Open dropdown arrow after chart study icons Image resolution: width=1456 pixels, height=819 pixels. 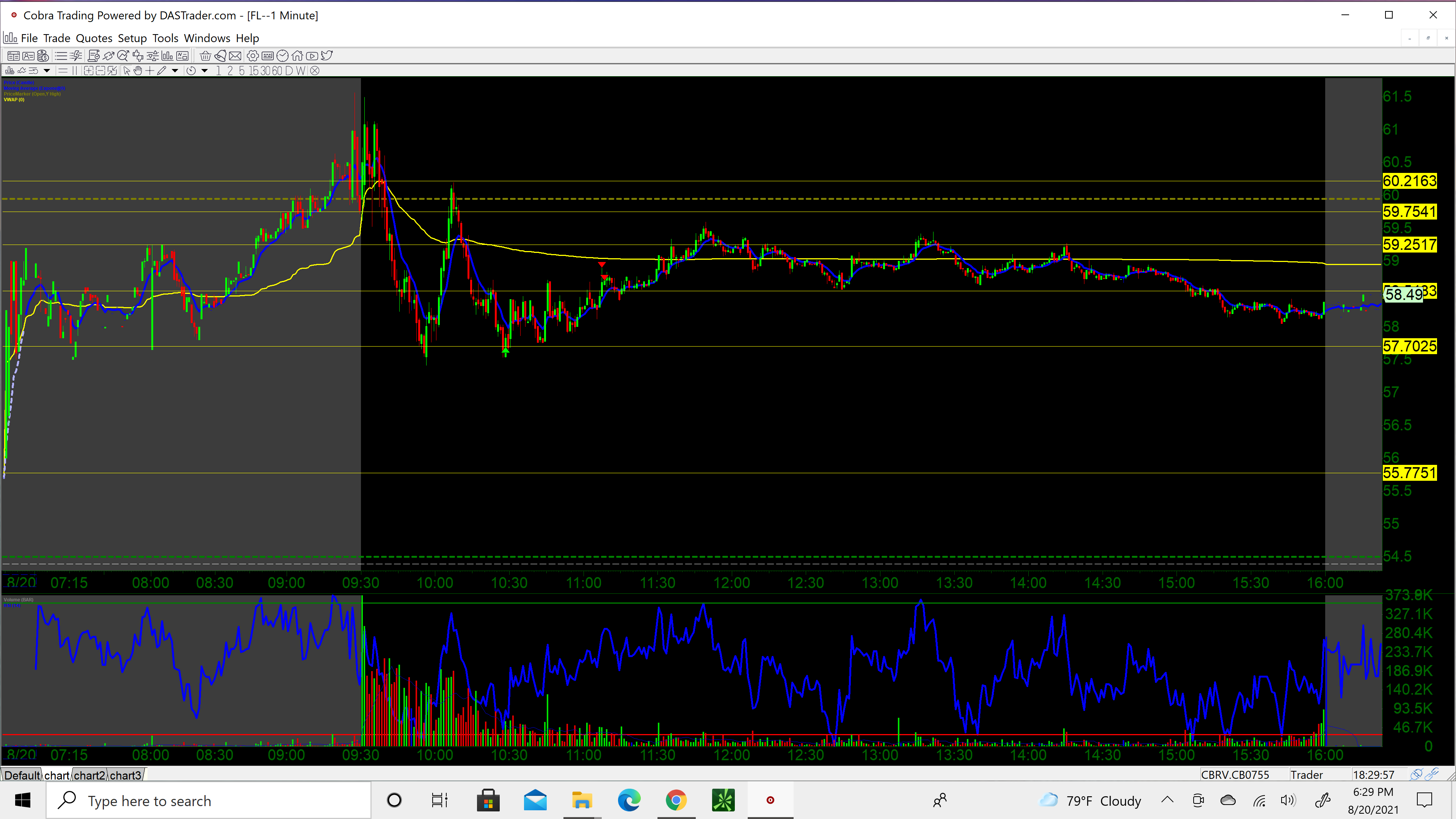(47, 71)
